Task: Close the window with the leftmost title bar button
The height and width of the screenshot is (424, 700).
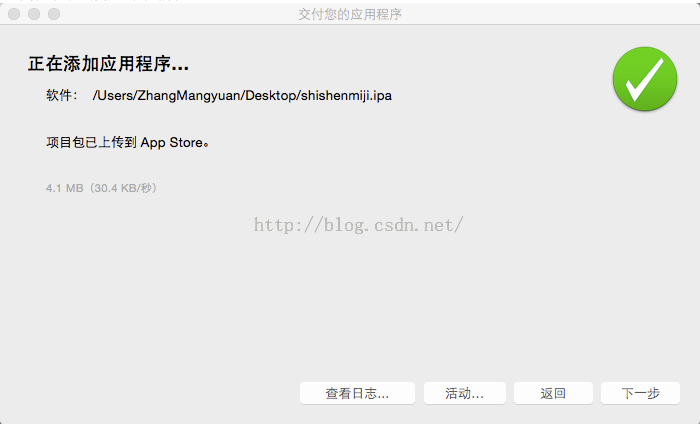Action: 14,14
